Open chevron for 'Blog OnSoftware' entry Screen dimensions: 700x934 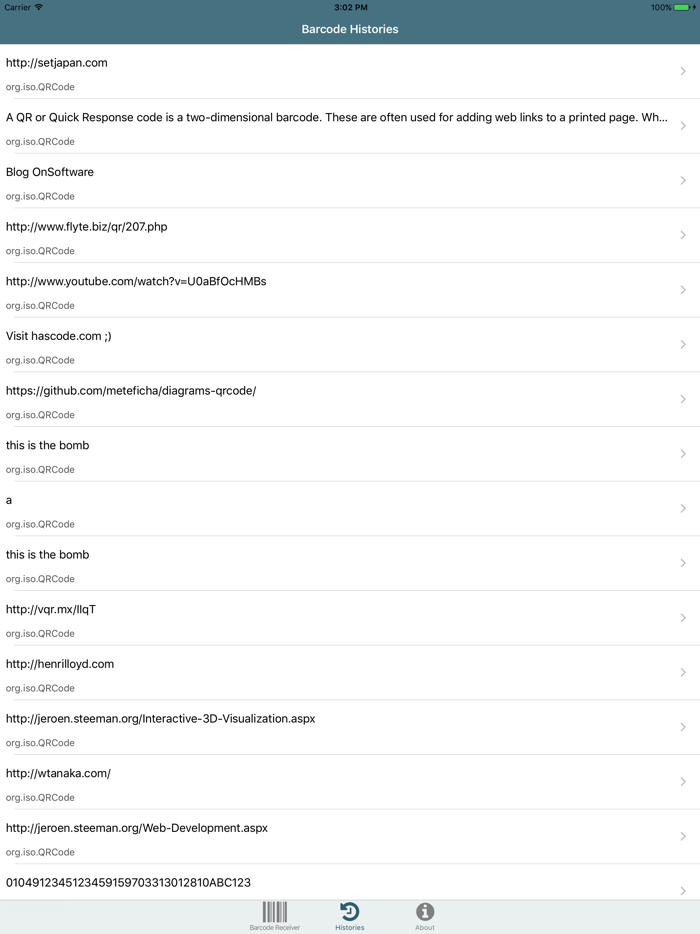tap(685, 180)
